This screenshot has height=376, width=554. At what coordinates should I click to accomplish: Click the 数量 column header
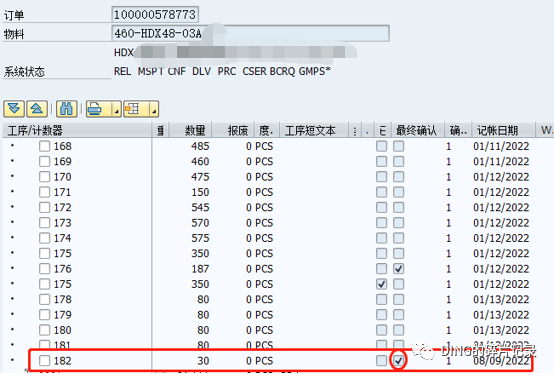191,130
